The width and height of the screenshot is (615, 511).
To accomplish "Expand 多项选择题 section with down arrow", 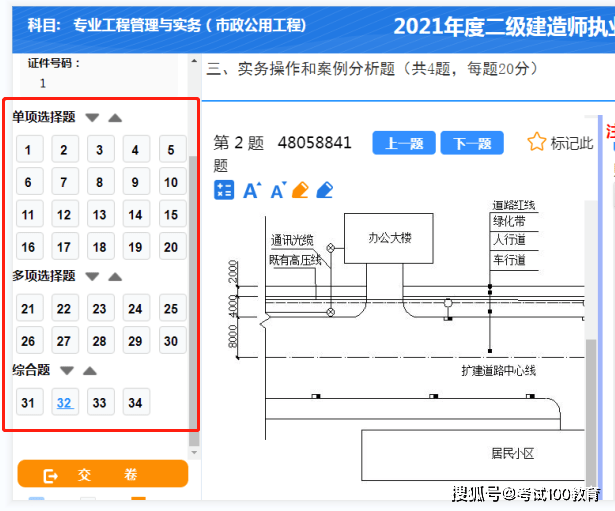I will pyautogui.click(x=93, y=276).
